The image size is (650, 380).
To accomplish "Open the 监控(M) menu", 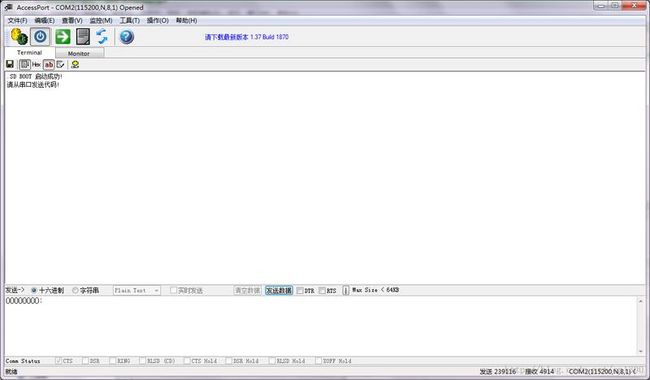I will [101, 20].
